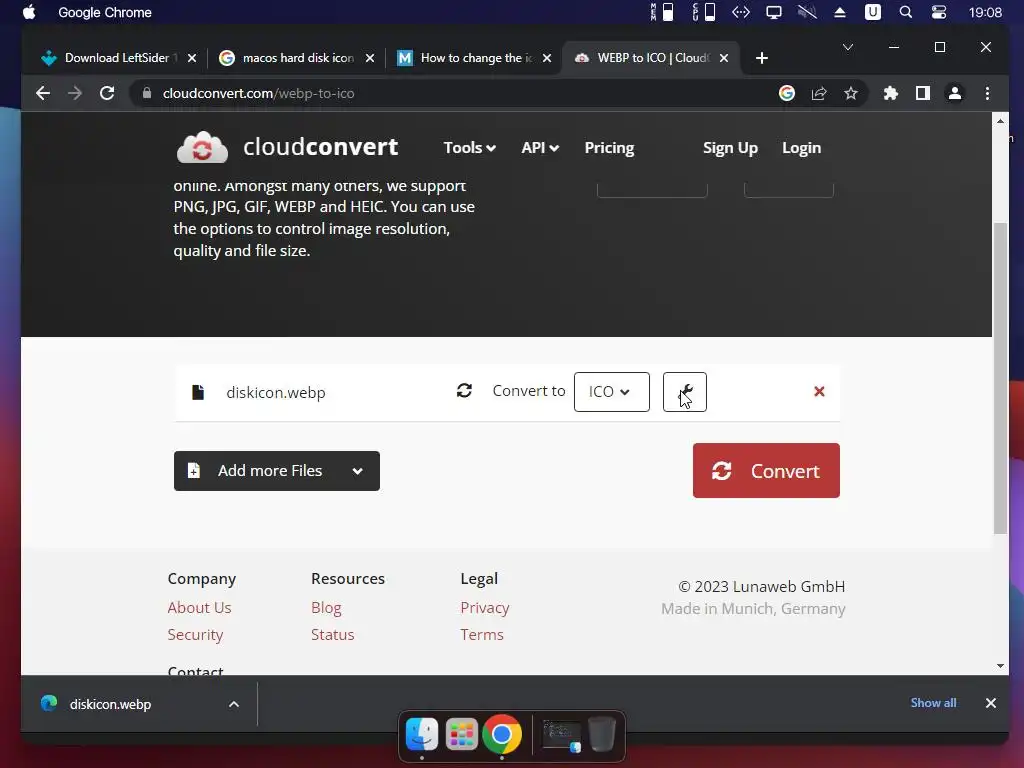Image resolution: width=1024 pixels, height=768 pixels.
Task: Open About Us link
Action: tap(199, 607)
